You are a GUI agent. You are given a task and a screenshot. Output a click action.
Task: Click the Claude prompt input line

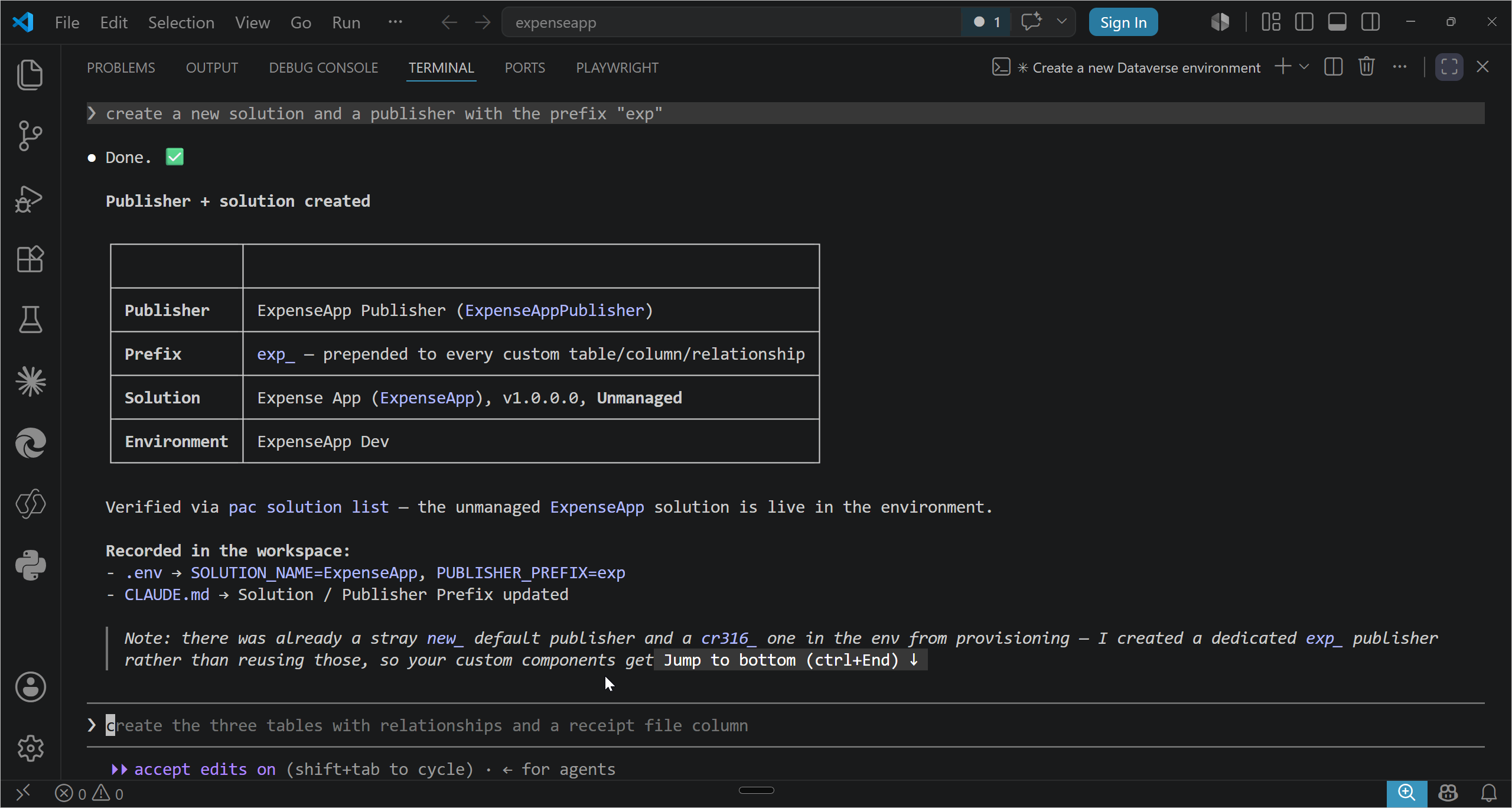[786, 725]
